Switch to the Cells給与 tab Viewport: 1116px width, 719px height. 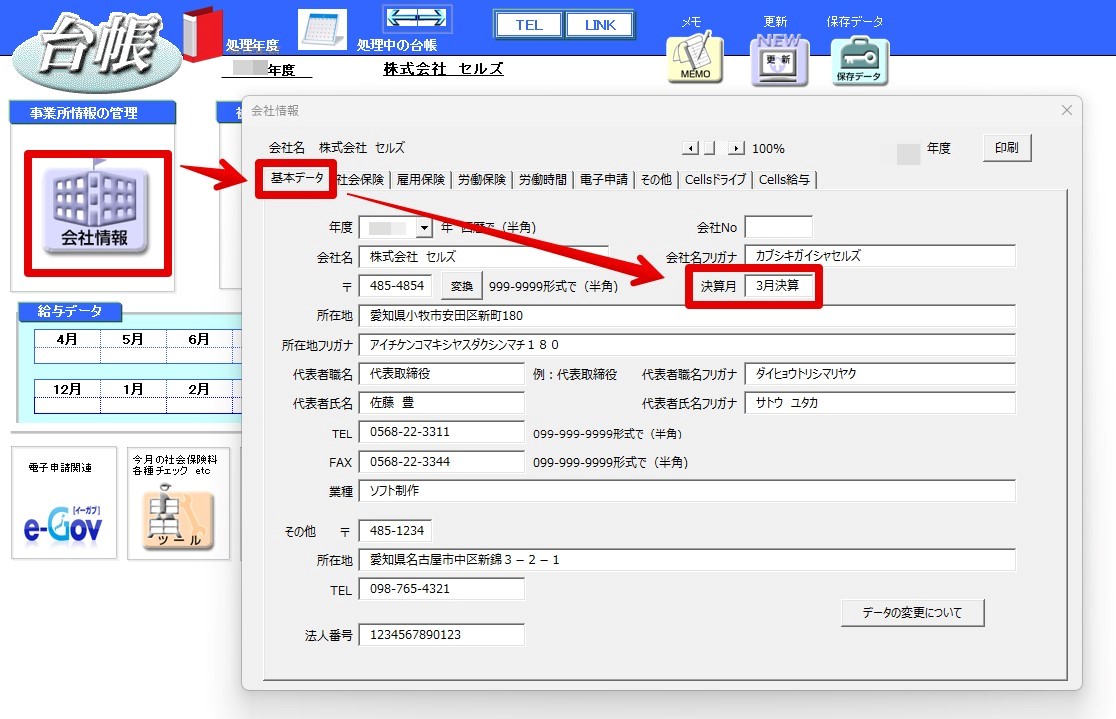pos(784,179)
